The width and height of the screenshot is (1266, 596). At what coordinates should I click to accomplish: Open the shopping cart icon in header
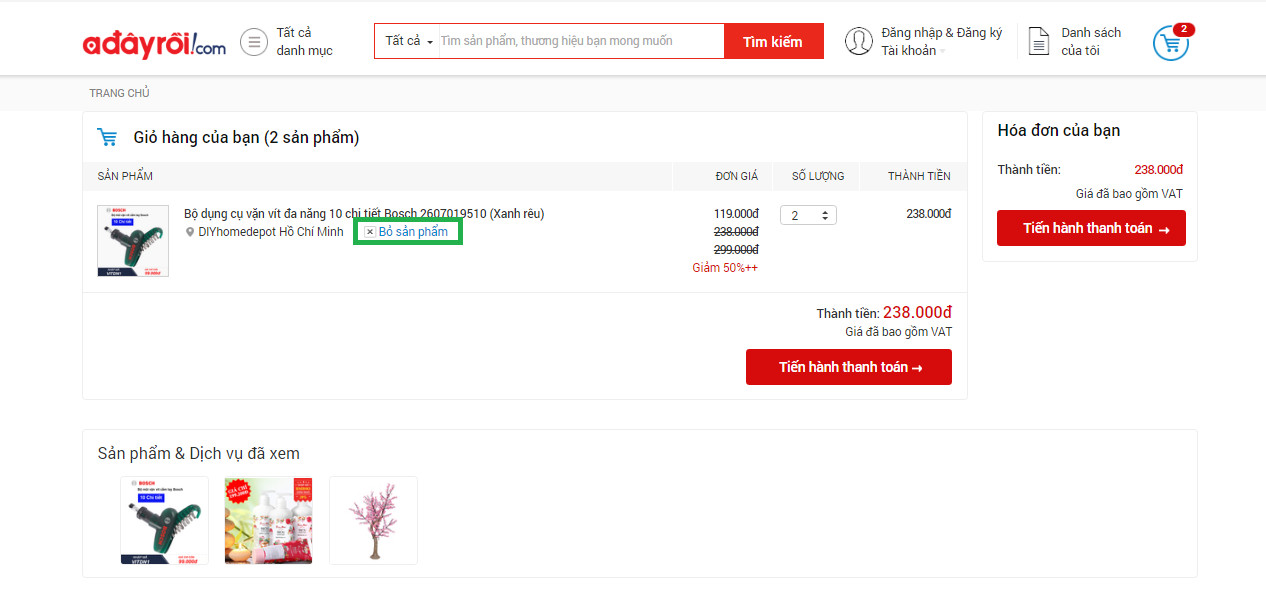pos(1170,43)
